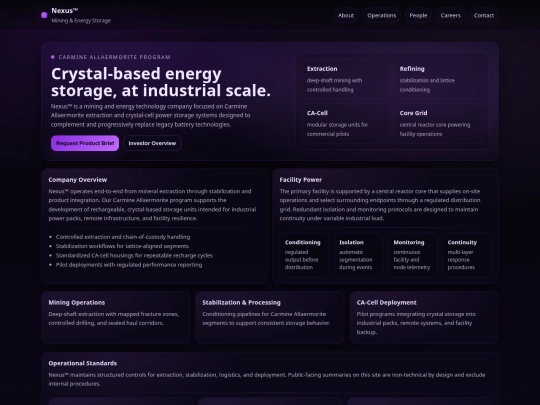Select the Refining card in hero panel
This screenshot has height=405, width=540.
[x=438, y=79]
